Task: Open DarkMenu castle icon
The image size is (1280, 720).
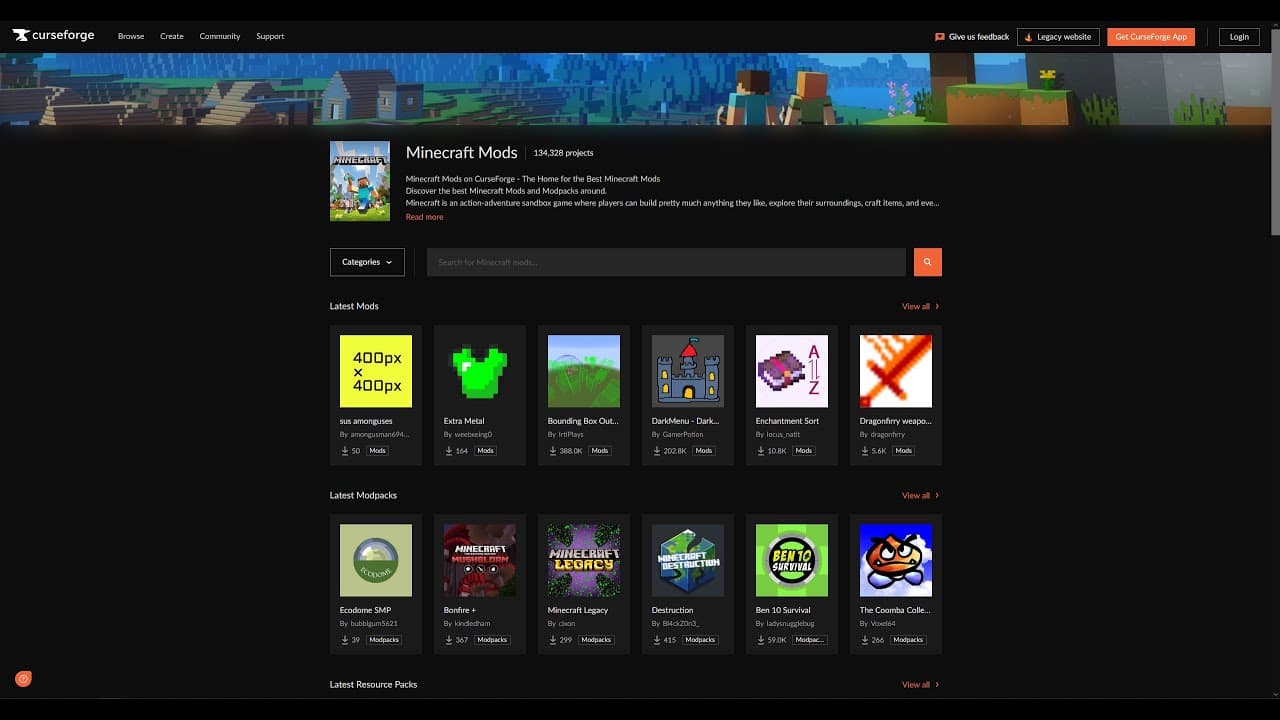Action: click(x=688, y=371)
